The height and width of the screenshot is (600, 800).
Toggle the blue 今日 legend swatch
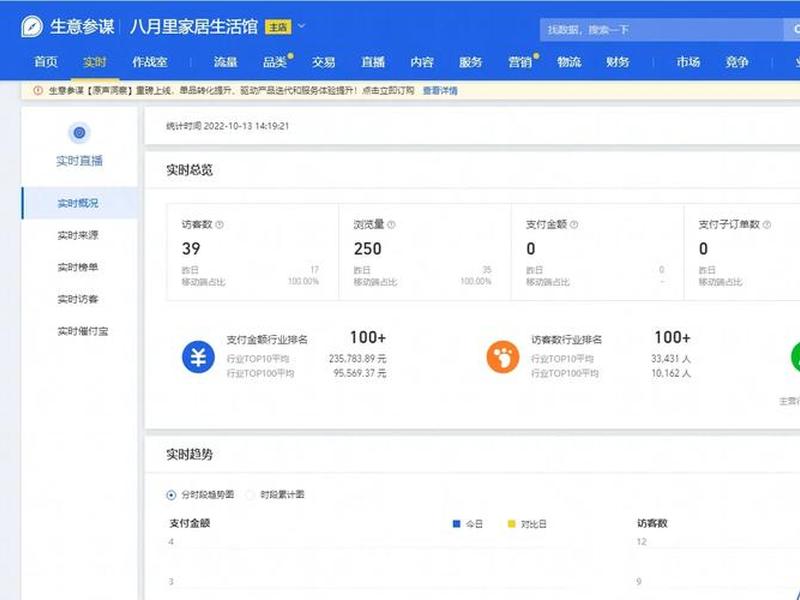pos(457,523)
